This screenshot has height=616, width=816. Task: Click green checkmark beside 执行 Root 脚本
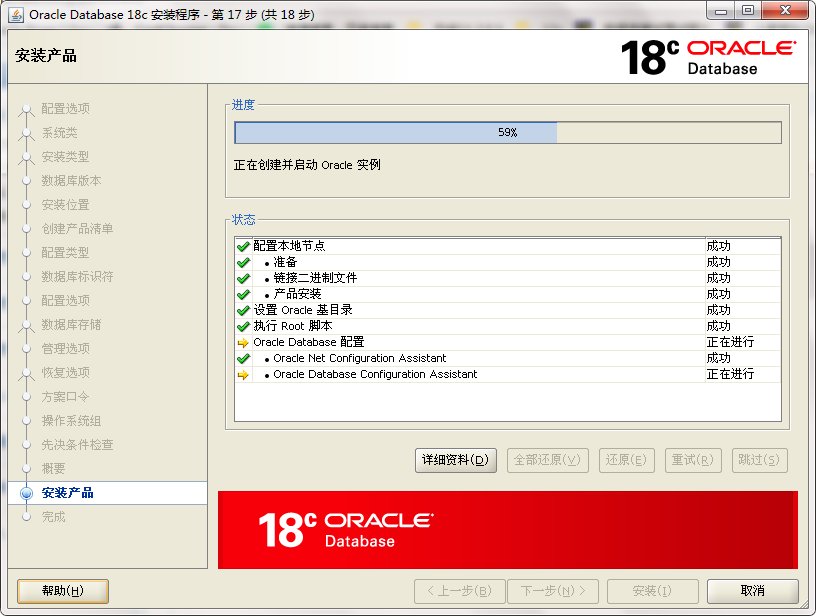(x=243, y=326)
